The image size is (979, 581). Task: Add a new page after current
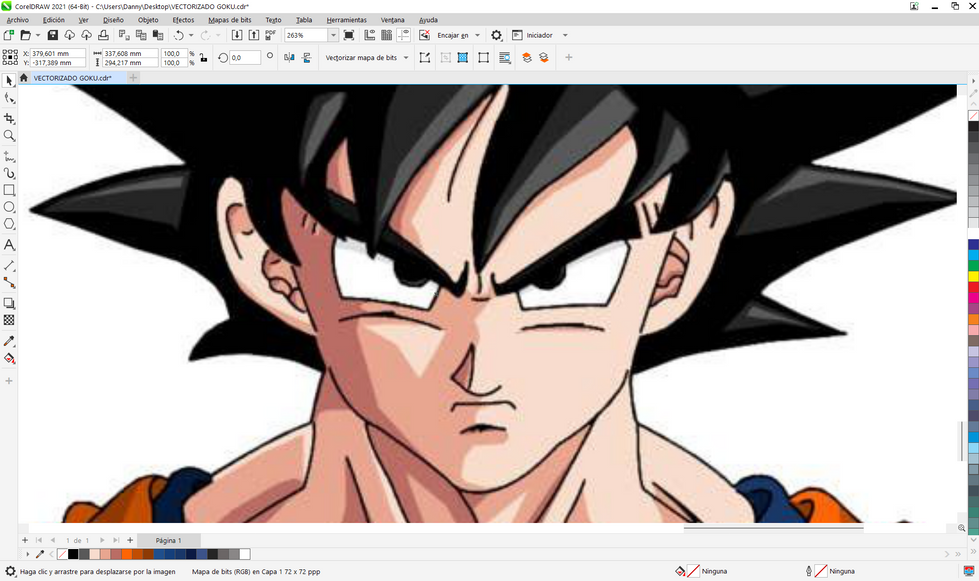pos(130,540)
